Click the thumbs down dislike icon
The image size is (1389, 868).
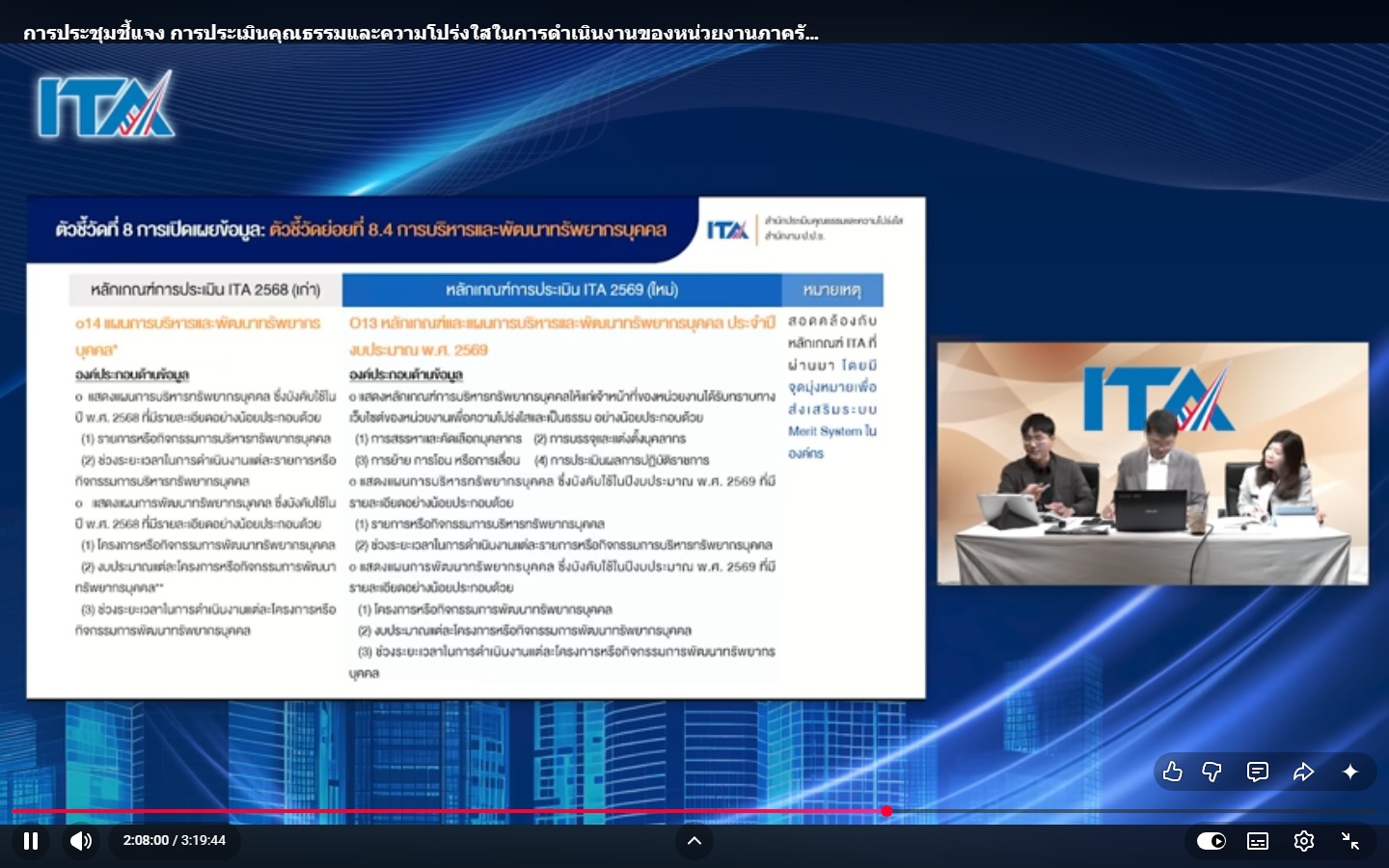coord(1212,772)
